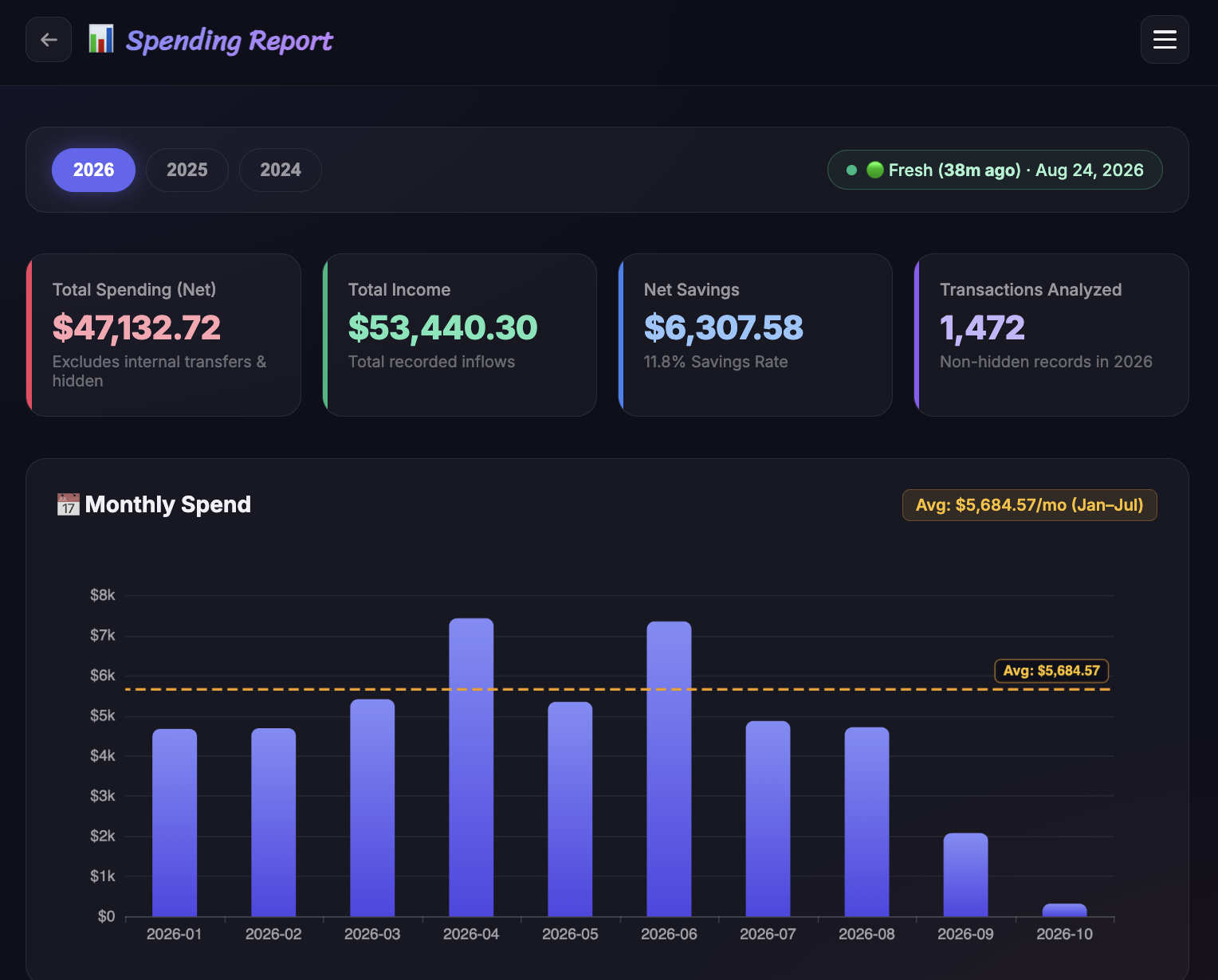Image resolution: width=1218 pixels, height=980 pixels.
Task: Open the Net Savings card
Action: coord(756,335)
